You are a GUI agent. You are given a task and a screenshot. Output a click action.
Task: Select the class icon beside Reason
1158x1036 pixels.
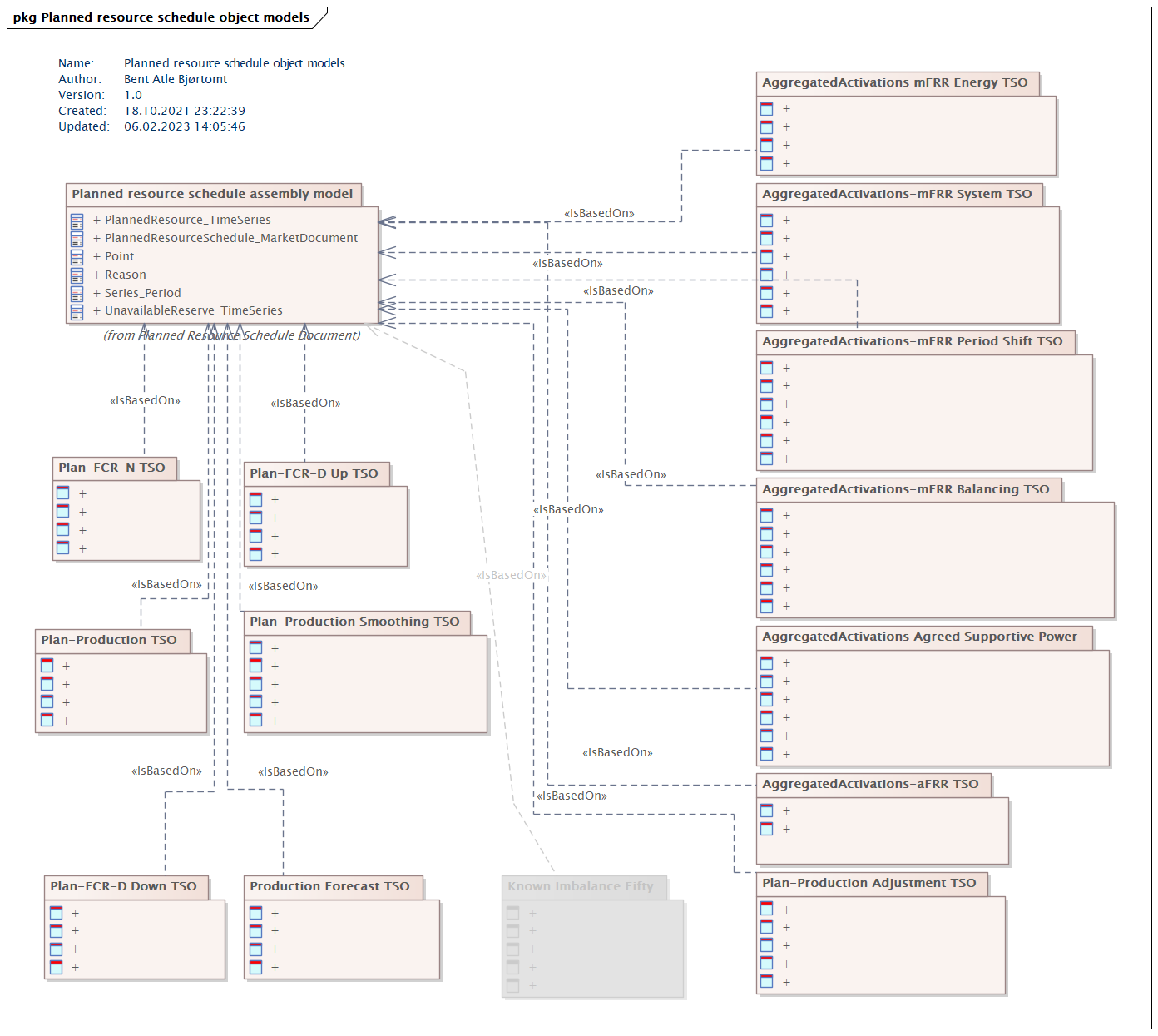(x=77, y=275)
